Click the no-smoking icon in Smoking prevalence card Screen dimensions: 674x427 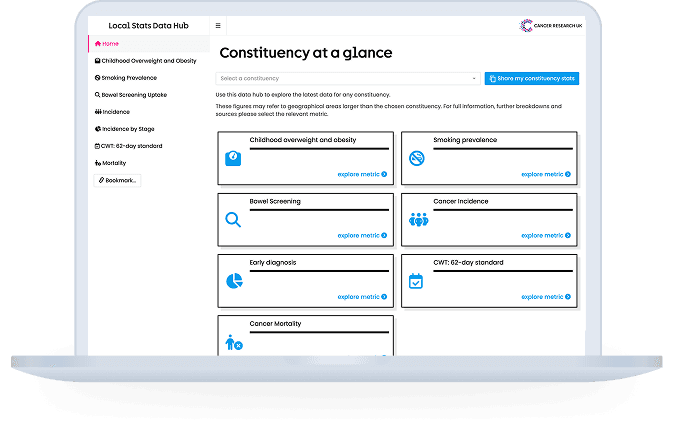click(x=417, y=158)
